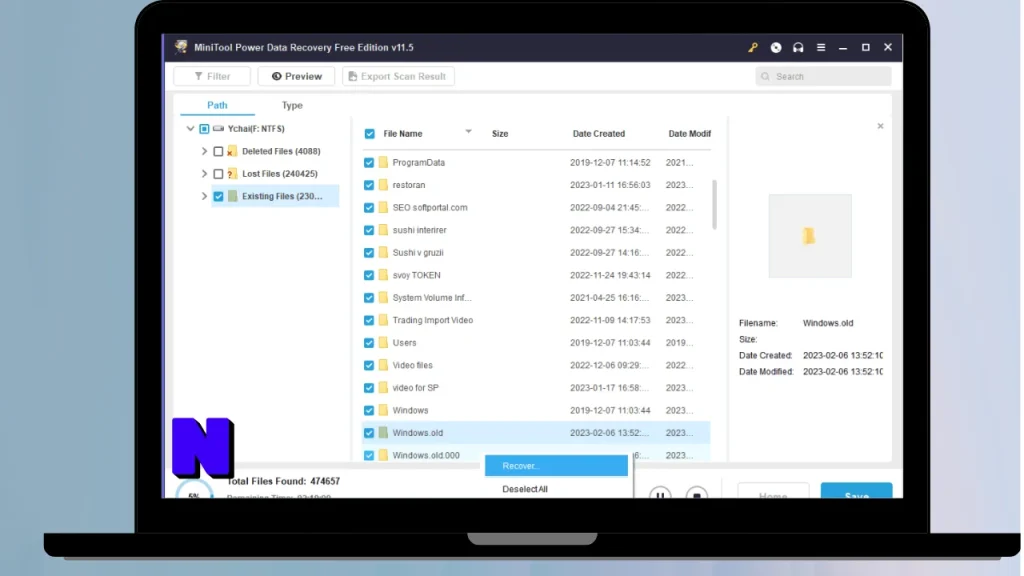The image size is (1024, 576).
Task: Click the folder preview thumbnail
Action: tap(810, 236)
